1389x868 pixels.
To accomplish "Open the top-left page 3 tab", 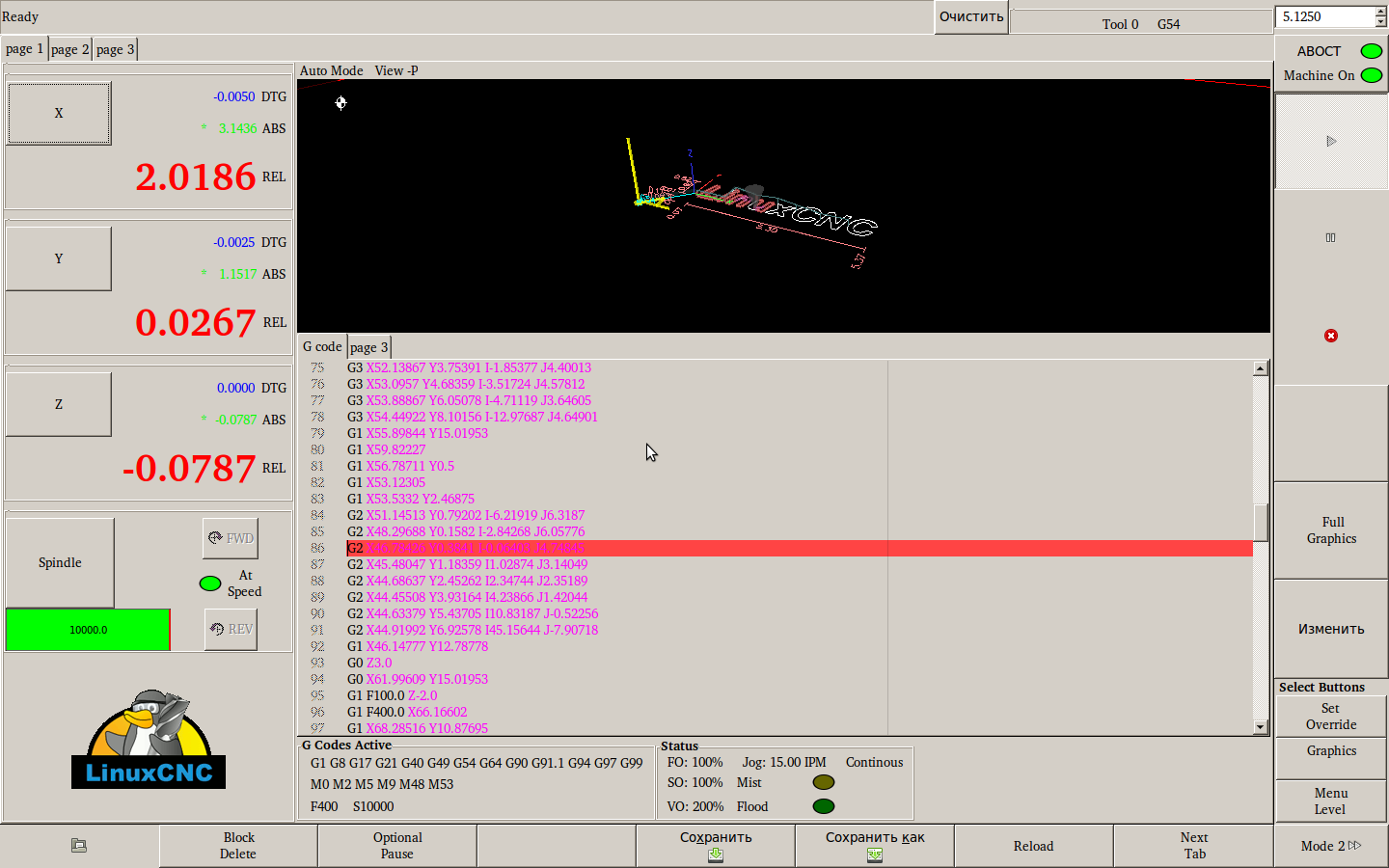I will pos(115,49).
